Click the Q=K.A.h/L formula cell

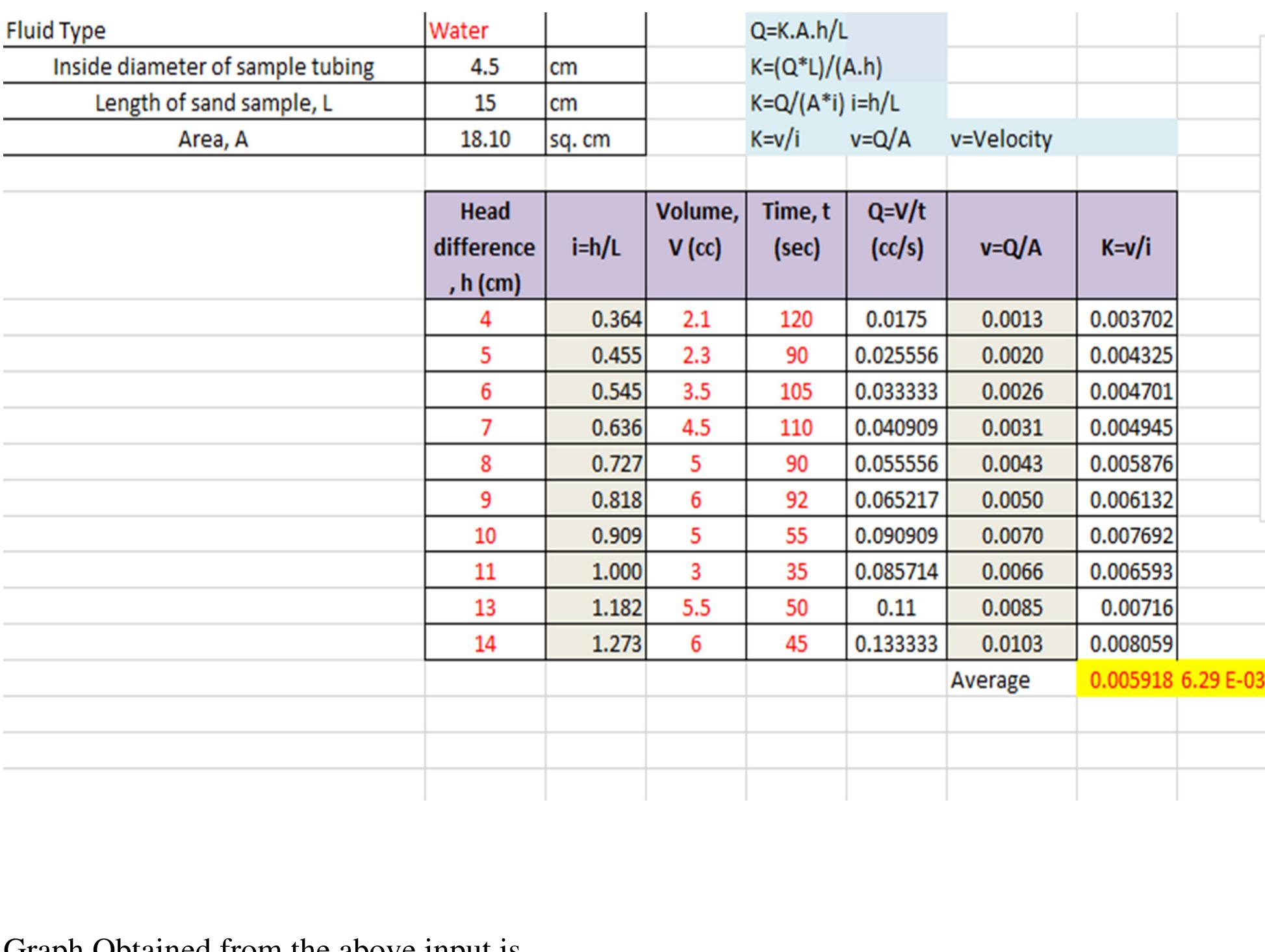tap(799, 31)
